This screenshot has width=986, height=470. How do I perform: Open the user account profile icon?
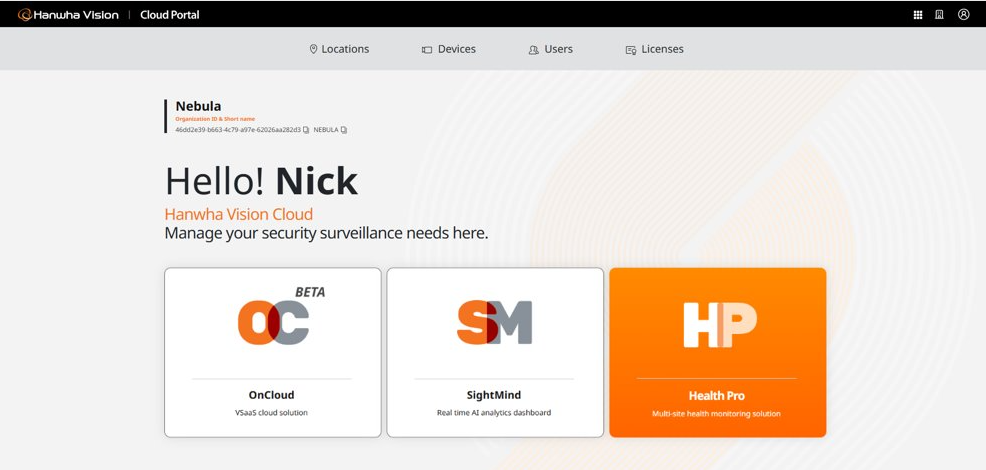[x=963, y=14]
